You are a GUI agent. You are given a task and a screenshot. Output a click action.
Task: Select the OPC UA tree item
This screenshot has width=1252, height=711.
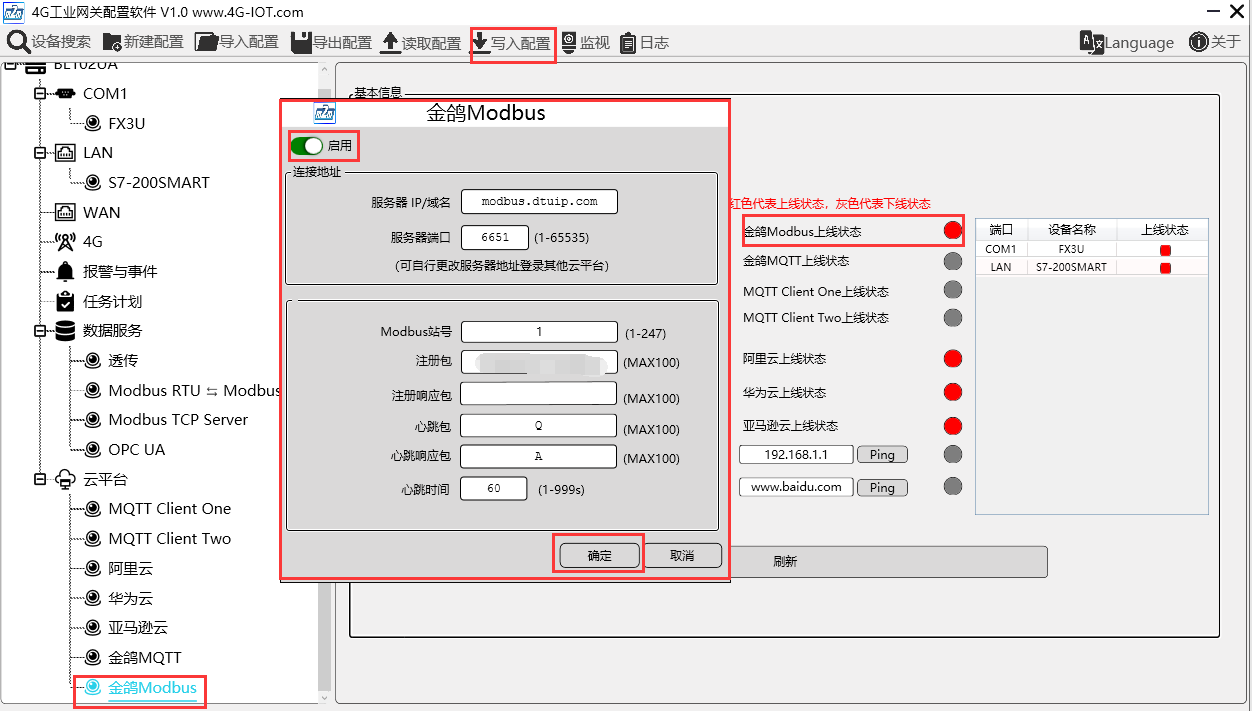click(137, 450)
